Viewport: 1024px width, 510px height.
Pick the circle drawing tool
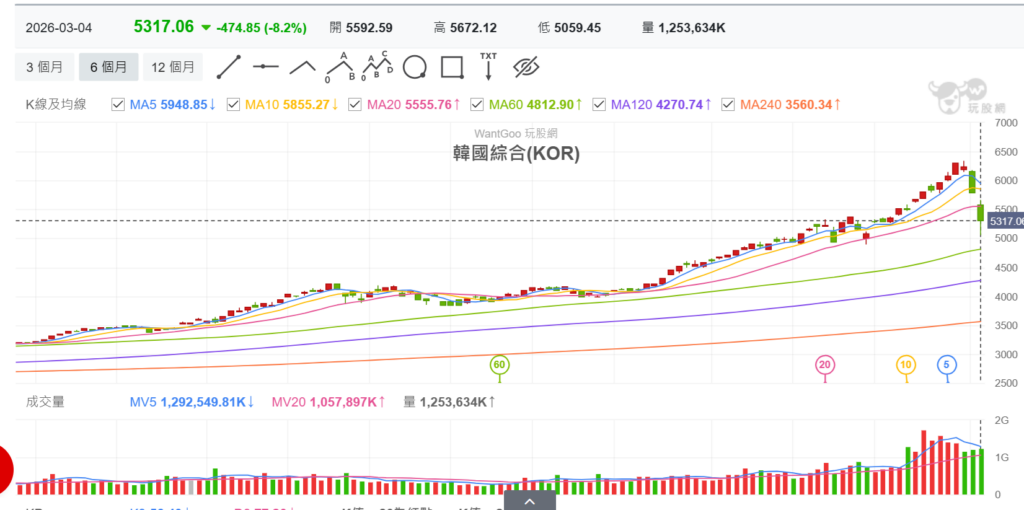(414, 67)
